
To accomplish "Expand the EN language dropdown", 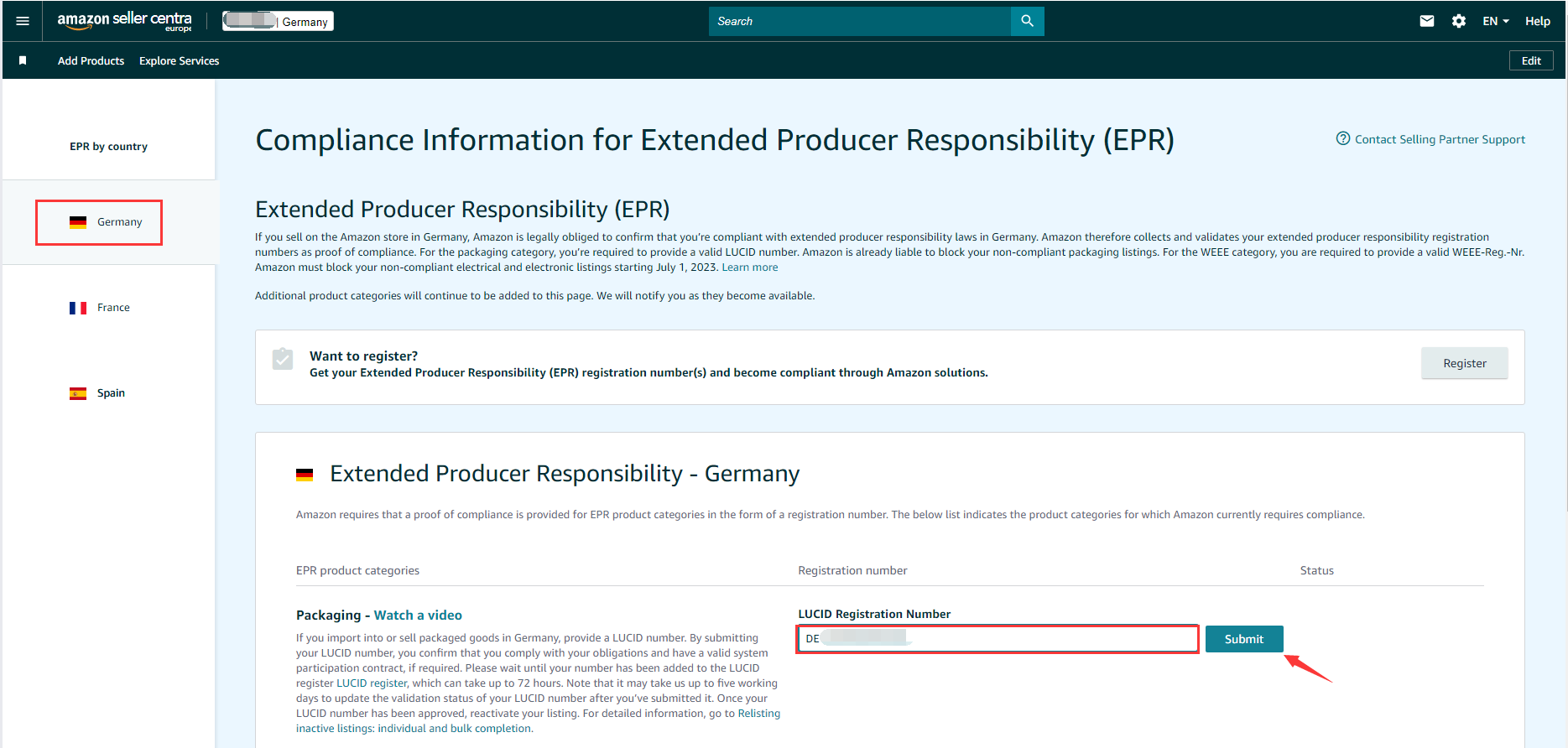I will click(x=1496, y=21).
